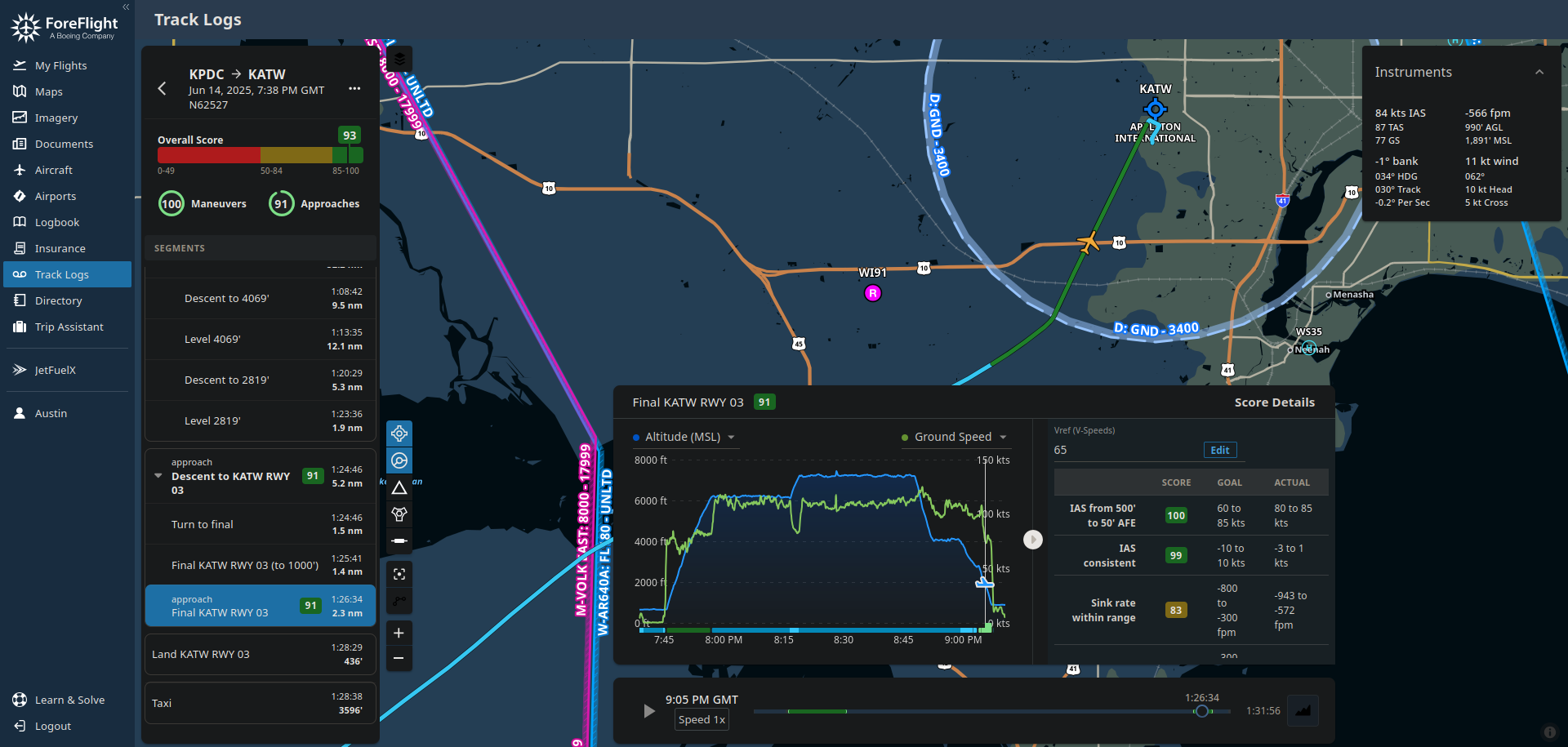Toggle the navaid circle map filter
Viewport: 1568px width, 747px height.
pos(399,460)
